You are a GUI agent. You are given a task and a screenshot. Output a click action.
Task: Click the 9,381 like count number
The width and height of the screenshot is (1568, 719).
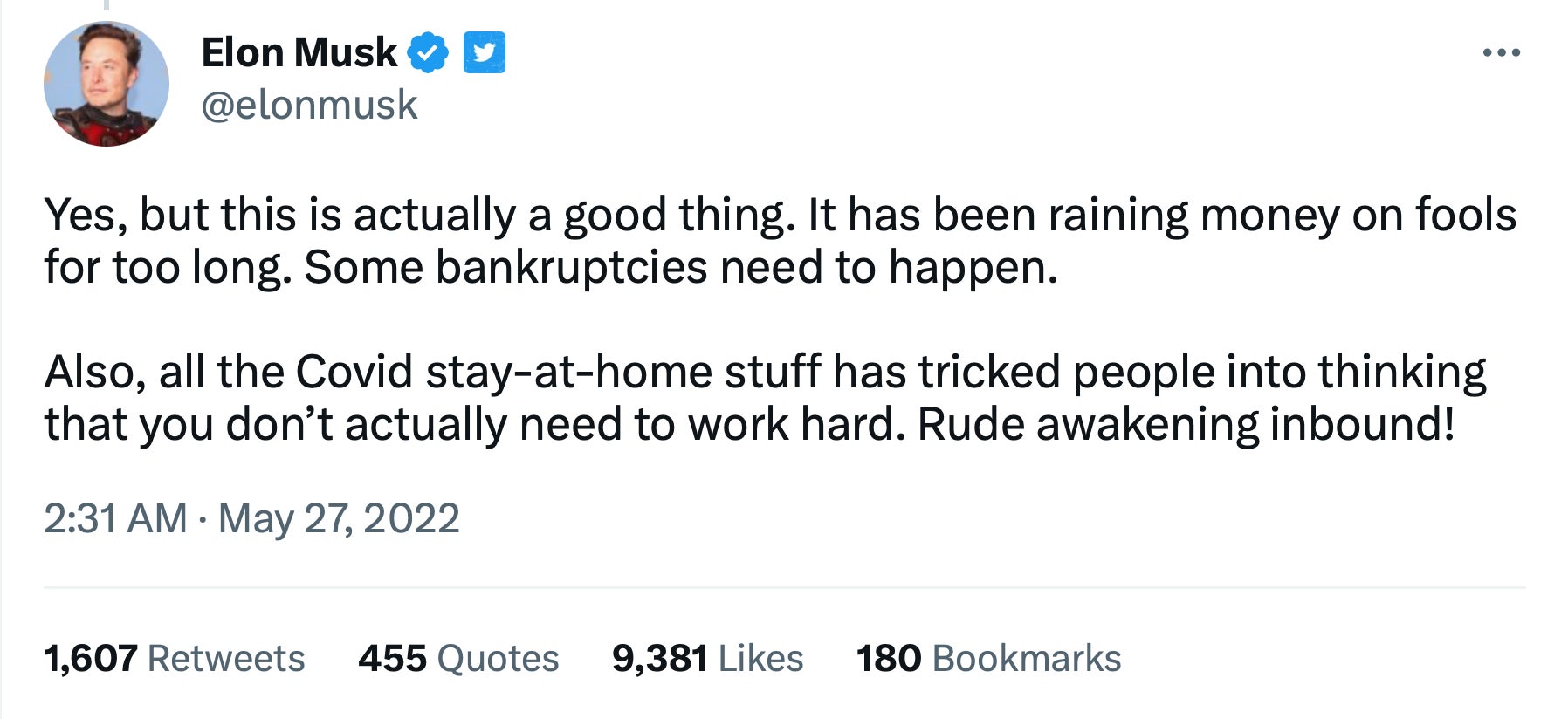point(659,659)
